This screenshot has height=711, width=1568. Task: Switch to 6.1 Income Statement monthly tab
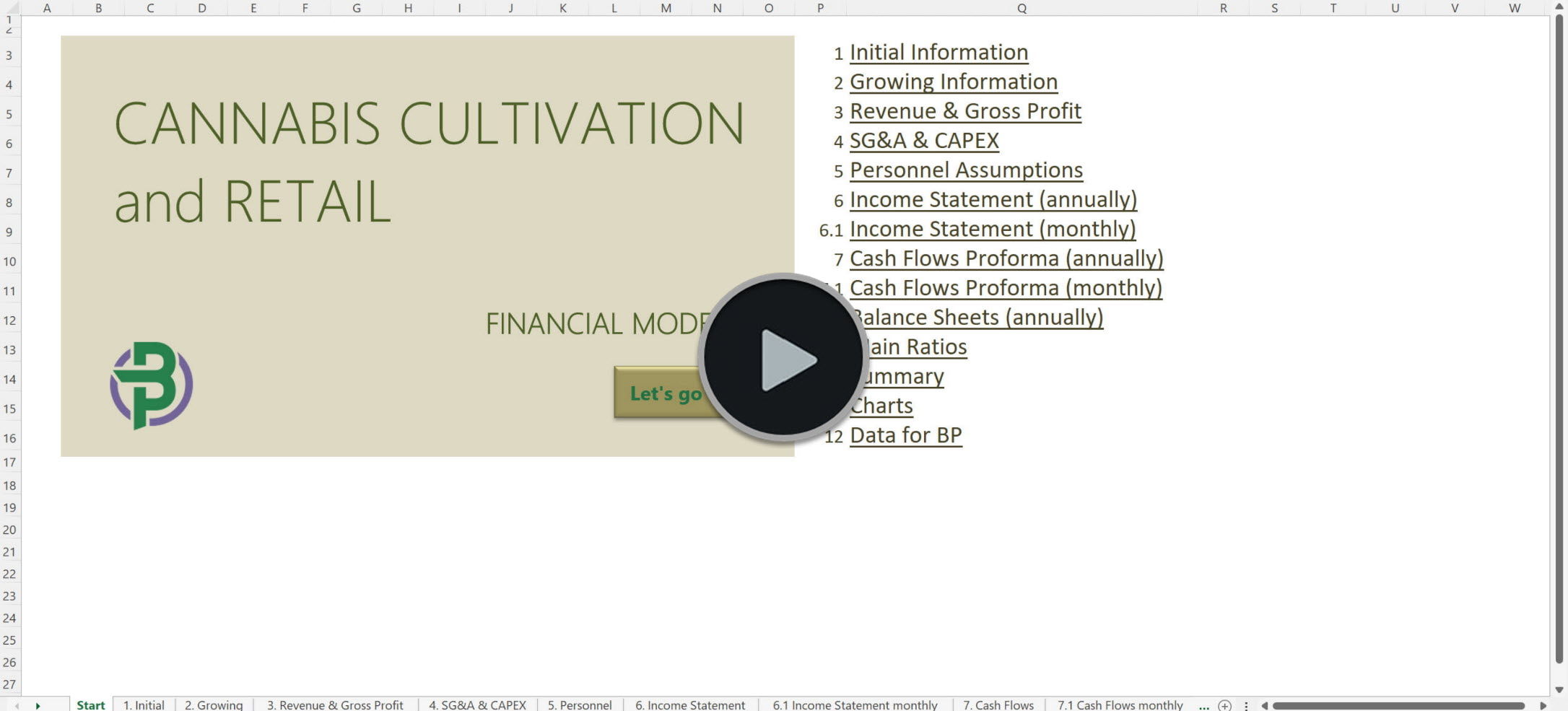point(855,705)
